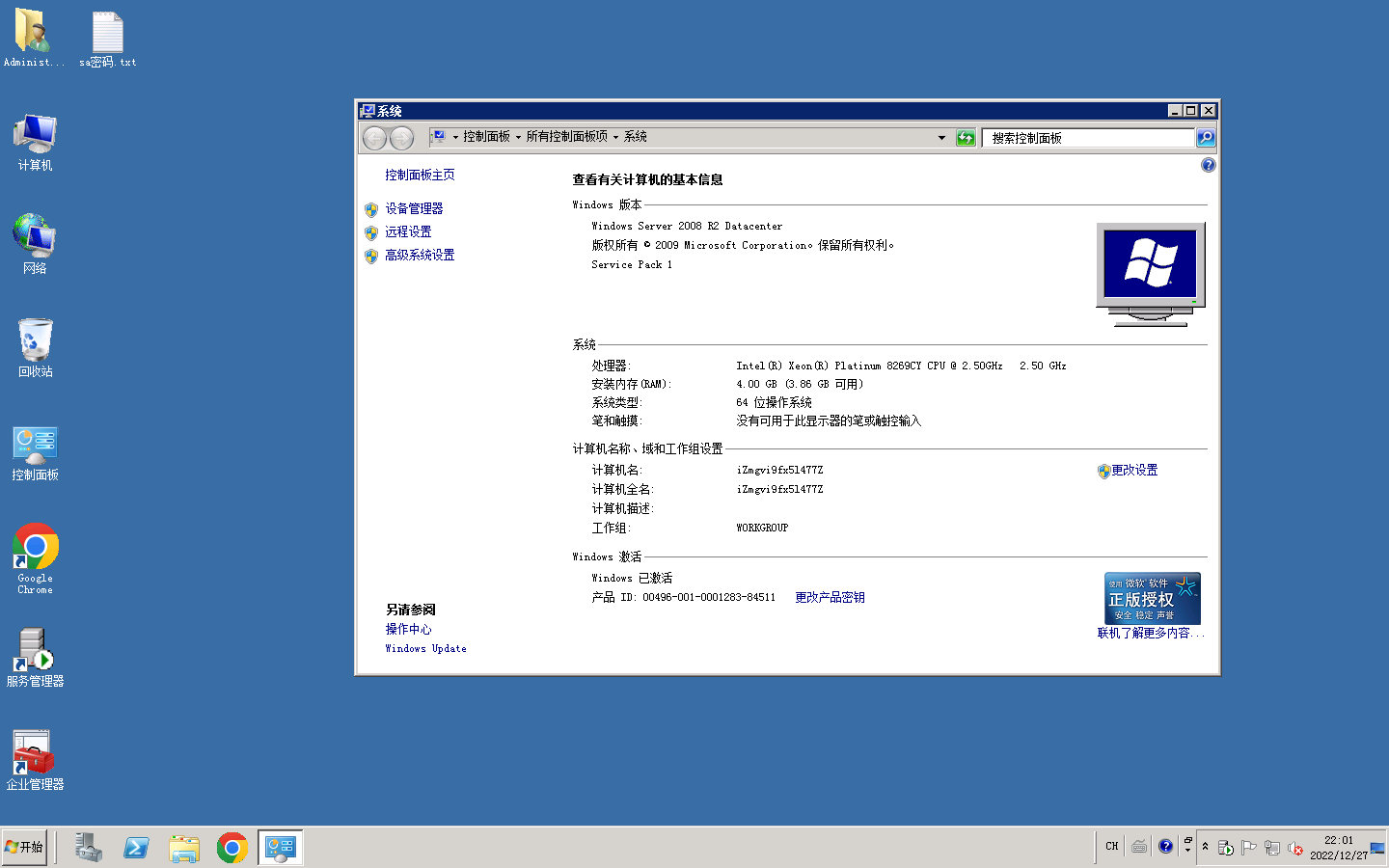Open 远程设置 remote settings link

pyautogui.click(x=408, y=231)
